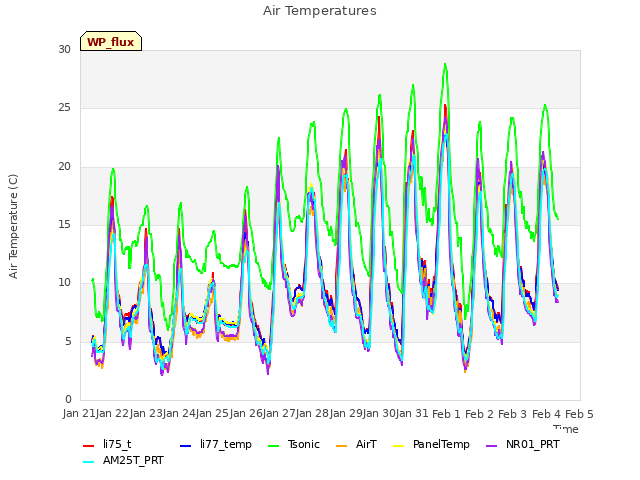The image size is (640, 480).
Task: Click the orange AirT legend swatch
Action: 342,445
